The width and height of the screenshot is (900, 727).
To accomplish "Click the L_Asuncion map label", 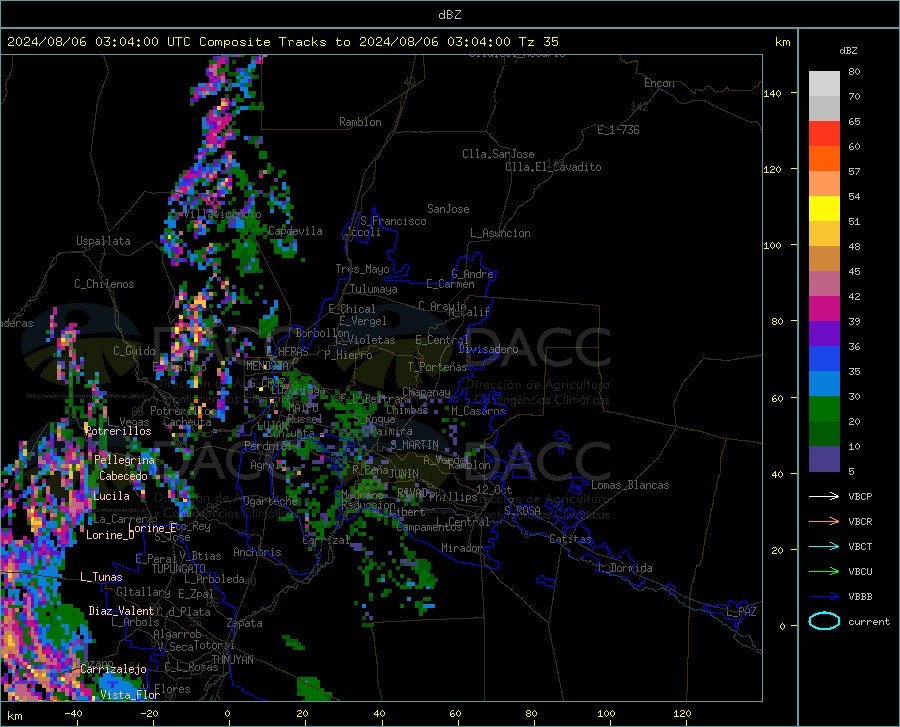I will (x=500, y=233).
